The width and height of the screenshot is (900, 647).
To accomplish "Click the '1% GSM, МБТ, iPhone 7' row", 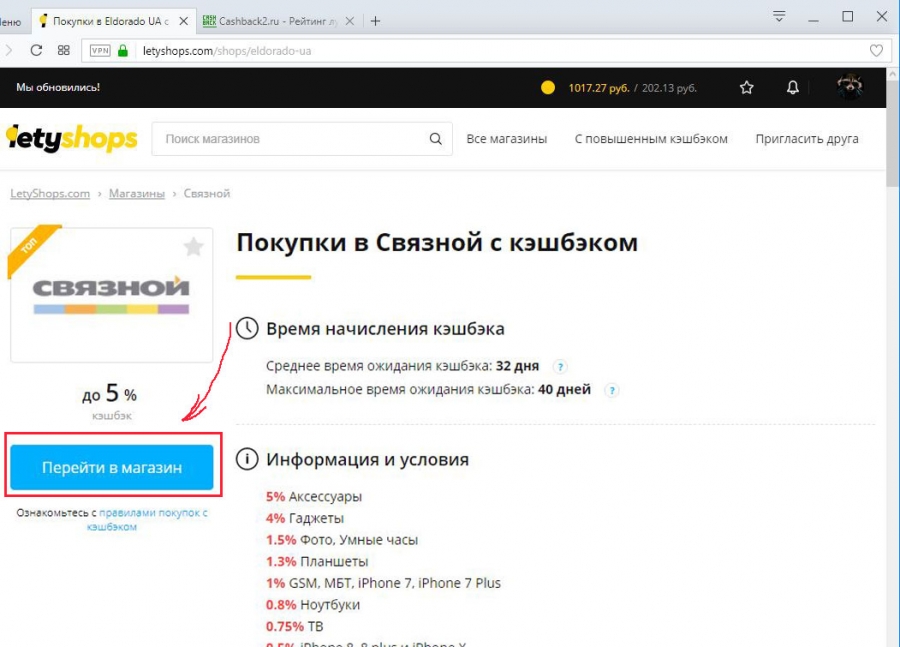I will [x=383, y=583].
